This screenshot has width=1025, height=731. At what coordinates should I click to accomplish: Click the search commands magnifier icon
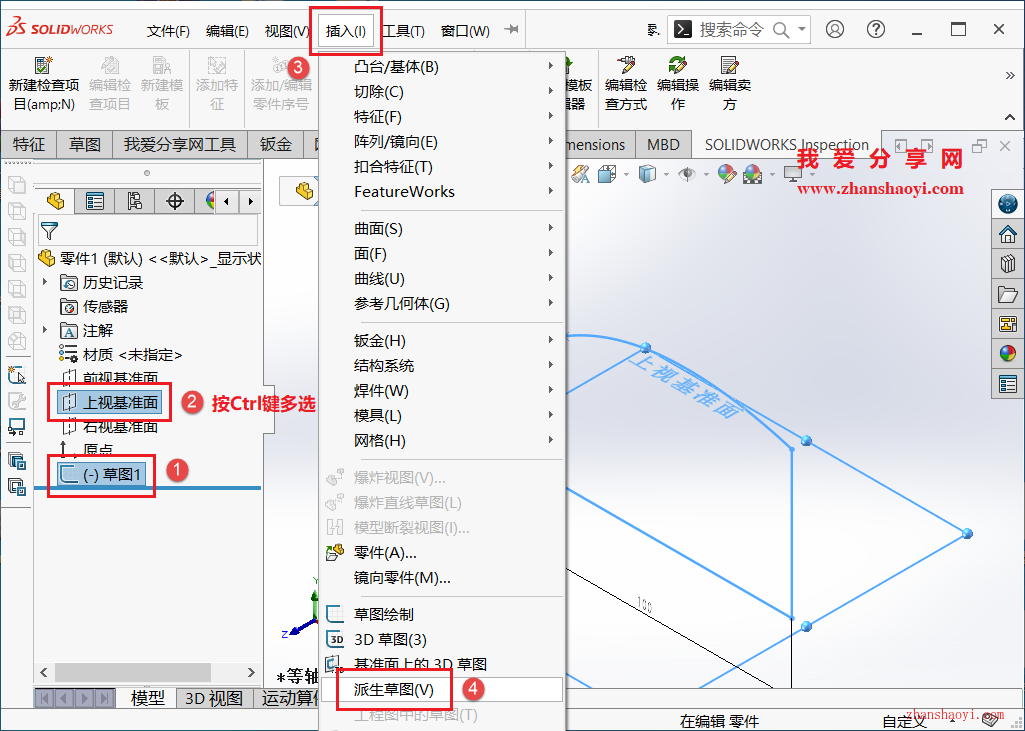tap(781, 30)
